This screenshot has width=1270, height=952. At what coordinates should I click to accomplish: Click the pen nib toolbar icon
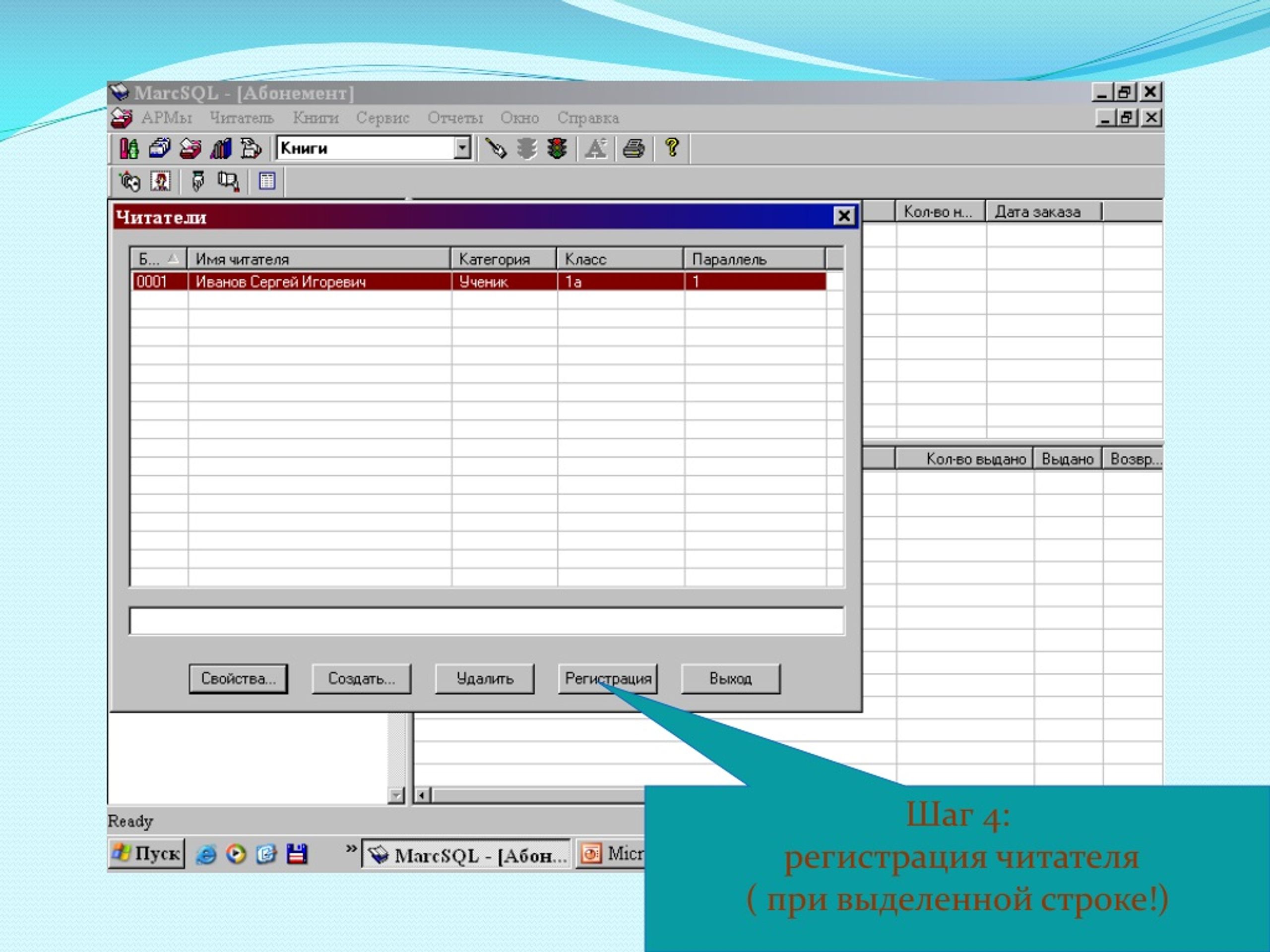point(198,181)
